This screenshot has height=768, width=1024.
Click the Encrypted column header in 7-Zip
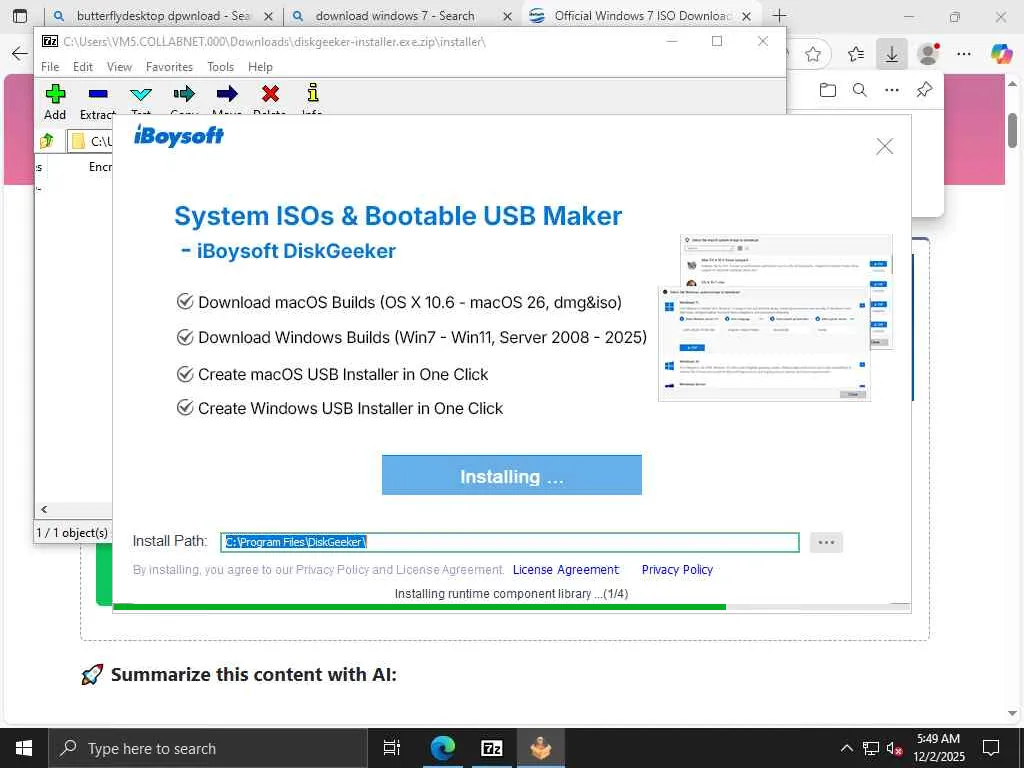[100, 167]
